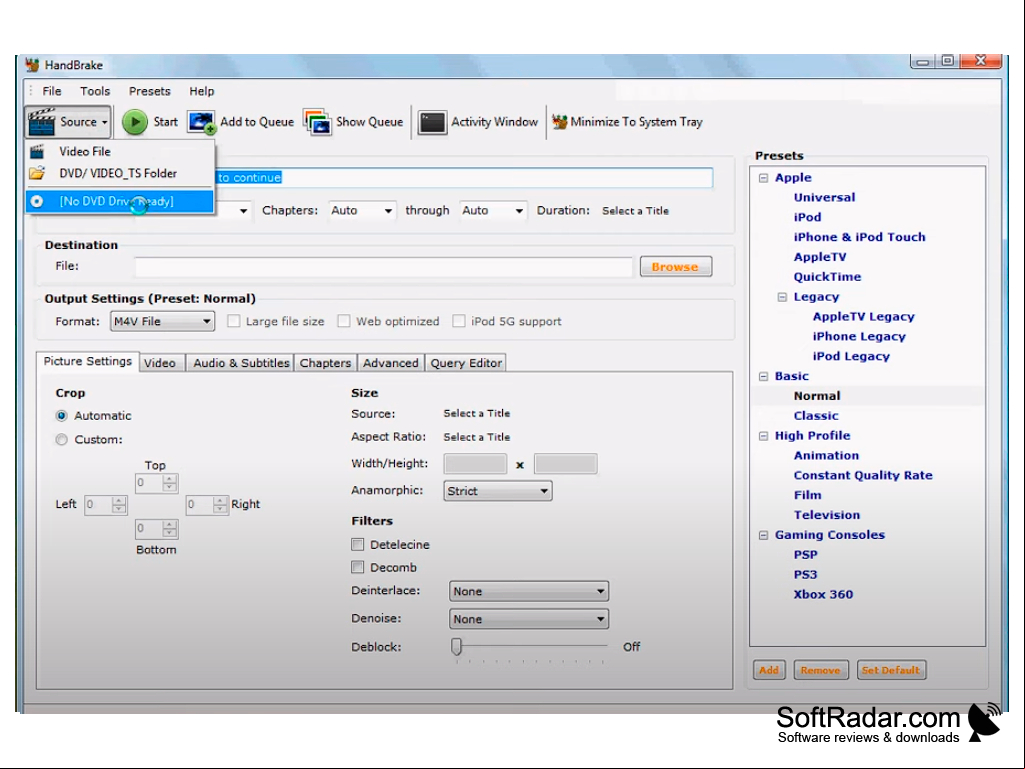Screen dimensions: 1025x769
Task: Switch to the Video tab
Action: point(160,363)
